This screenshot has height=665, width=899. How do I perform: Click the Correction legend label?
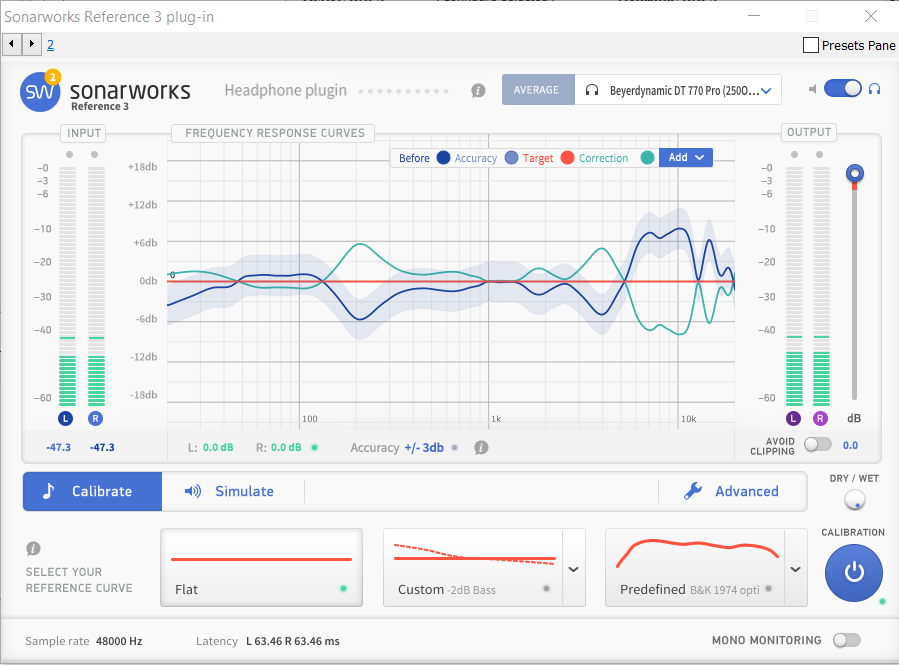point(603,158)
